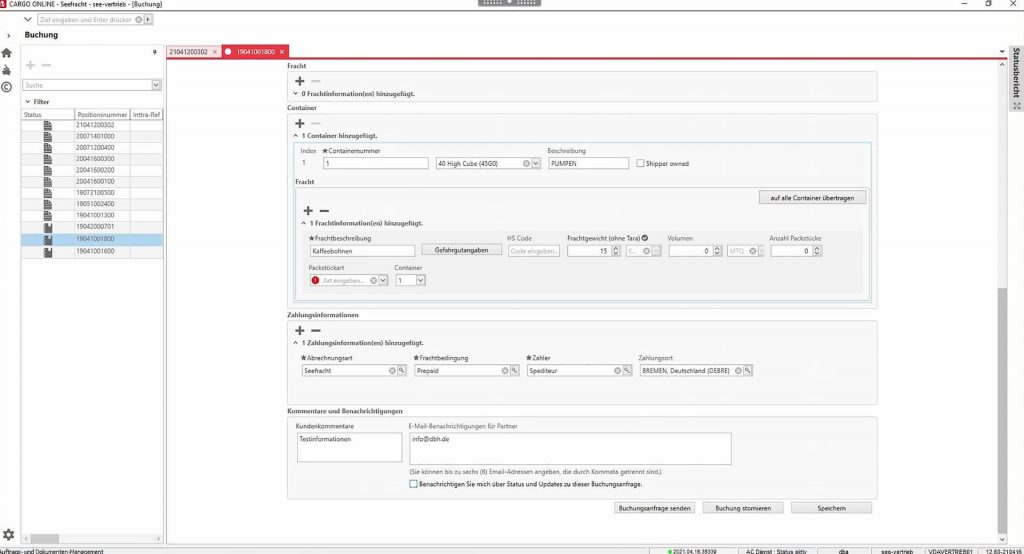The image size is (1024, 554).
Task: Open the ship (Seefracht) sidebar icon
Action: point(7,70)
